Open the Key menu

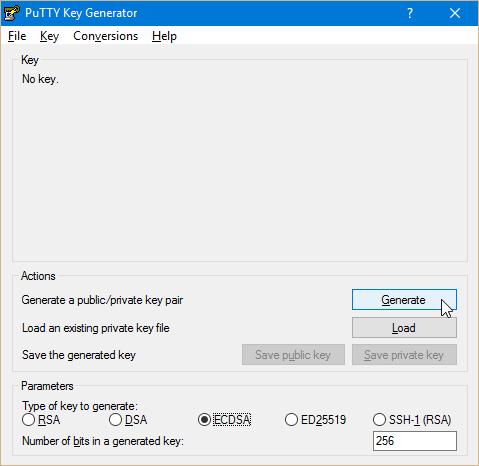pyautogui.click(x=49, y=36)
